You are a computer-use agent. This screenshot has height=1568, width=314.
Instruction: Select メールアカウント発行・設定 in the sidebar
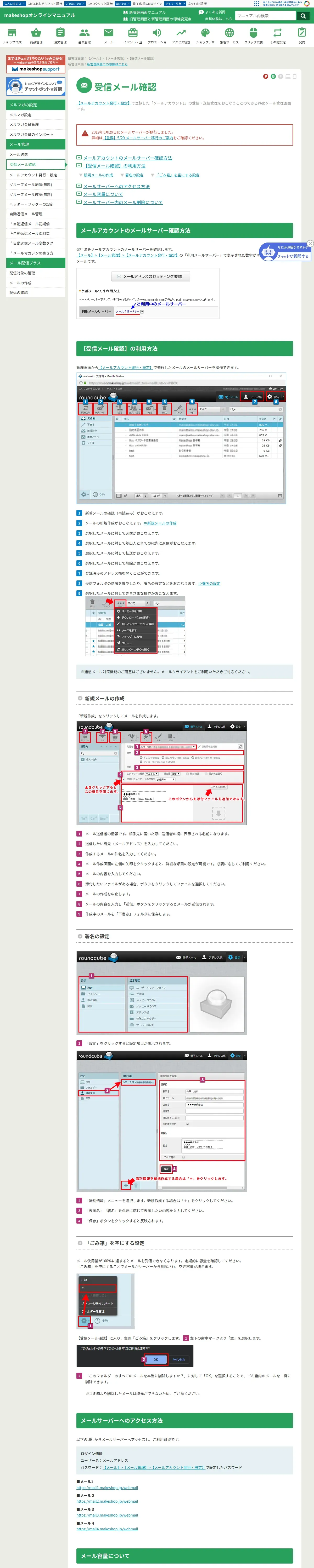tap(35, 175)
